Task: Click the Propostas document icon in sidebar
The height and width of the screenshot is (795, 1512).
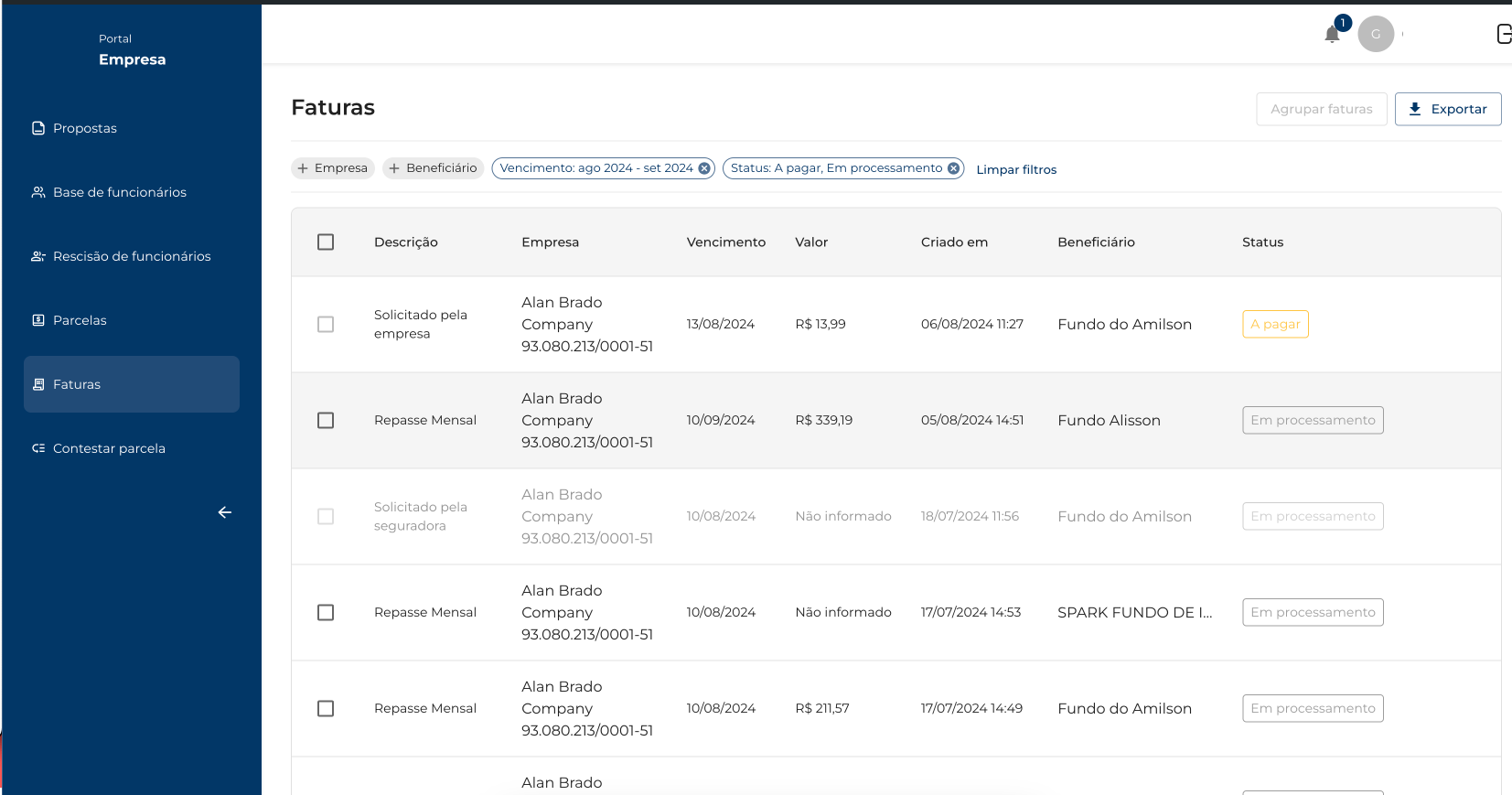Action: pos(38,128)
